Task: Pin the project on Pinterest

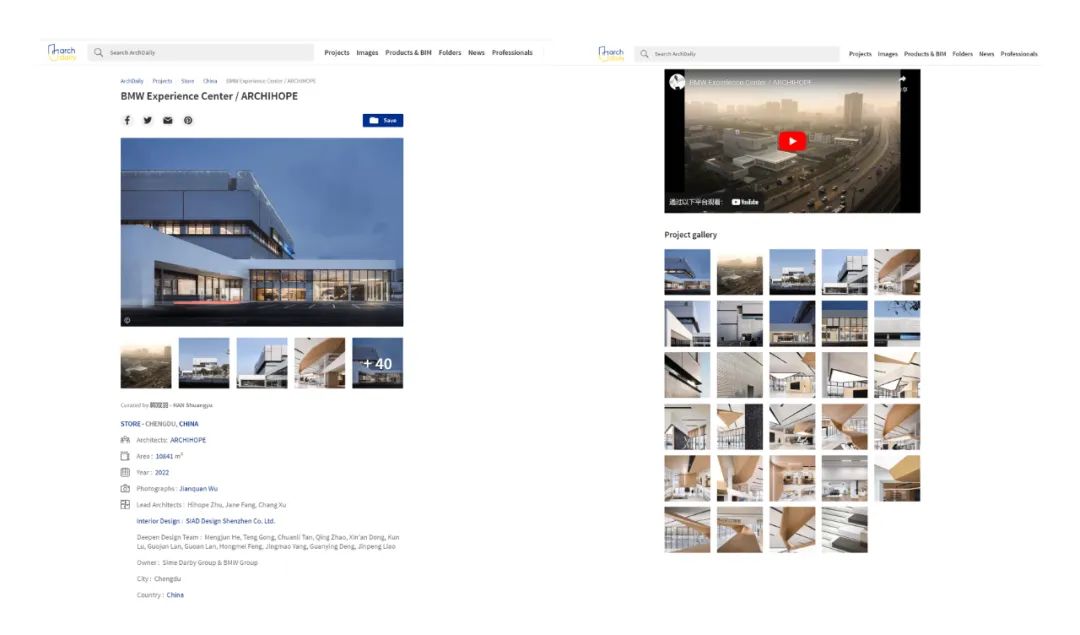Action: point(188,121)
